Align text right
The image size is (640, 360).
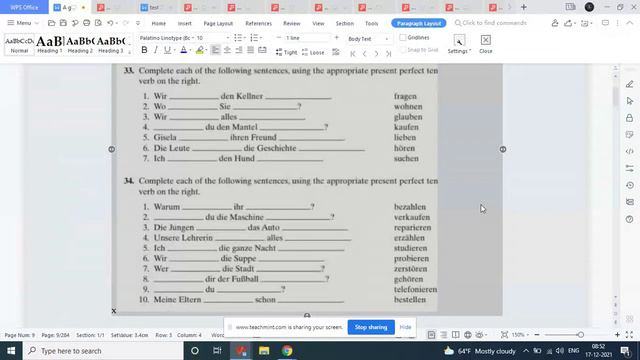pos(239,50)
